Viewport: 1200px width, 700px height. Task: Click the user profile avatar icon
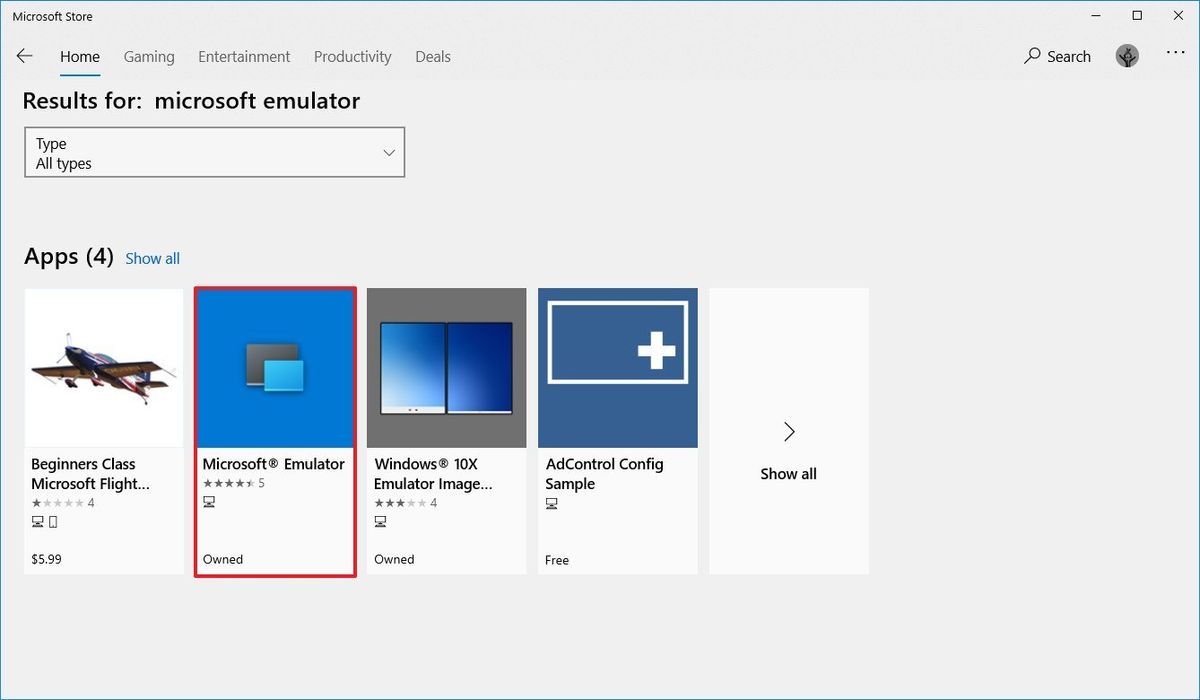[x=1127, y=56]
